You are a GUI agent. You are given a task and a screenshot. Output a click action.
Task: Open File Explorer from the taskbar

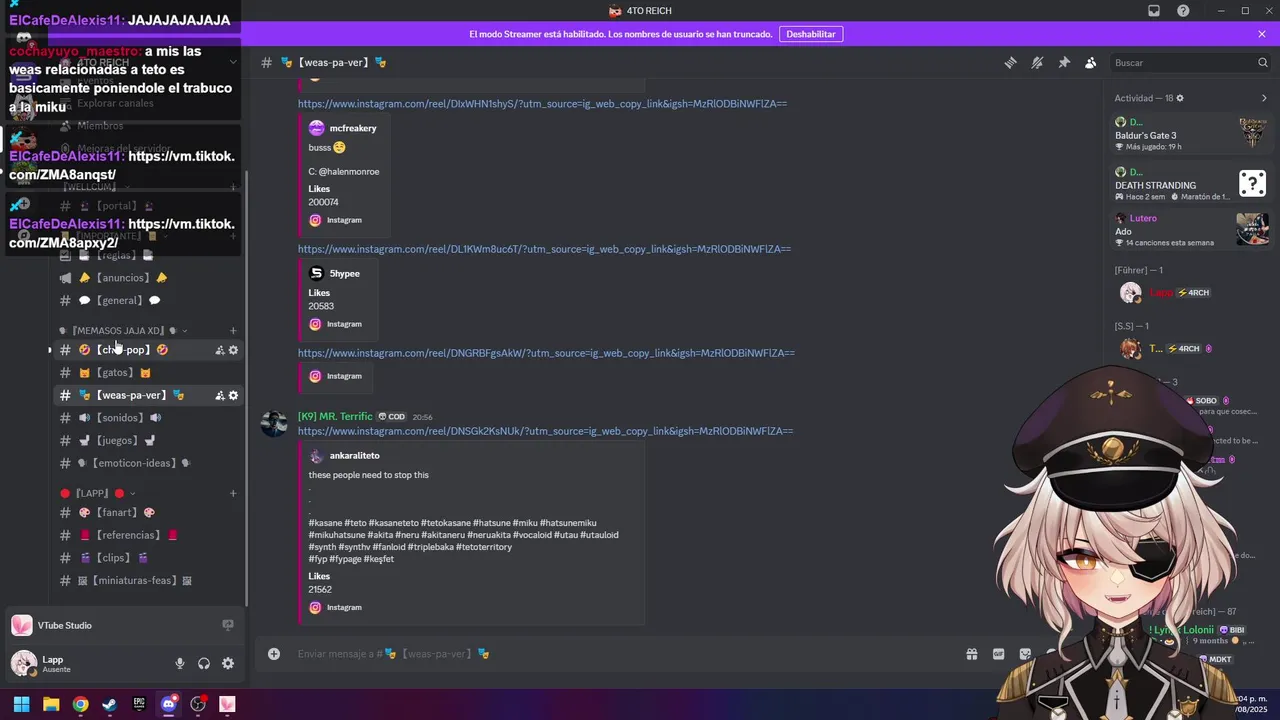coord(51,704)
